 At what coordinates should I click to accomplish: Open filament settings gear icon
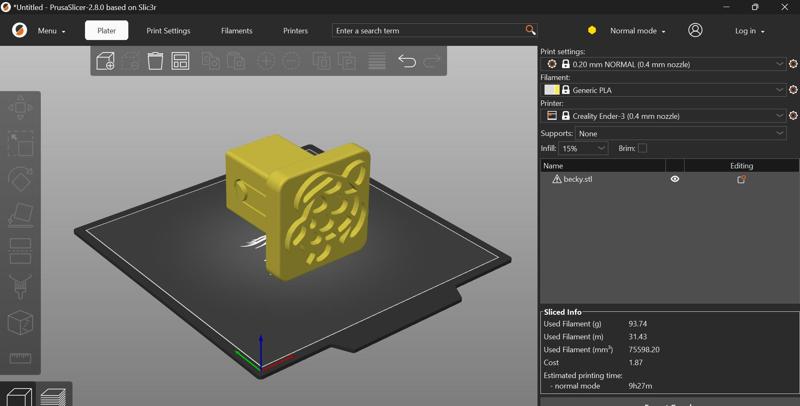coord(793,90)
